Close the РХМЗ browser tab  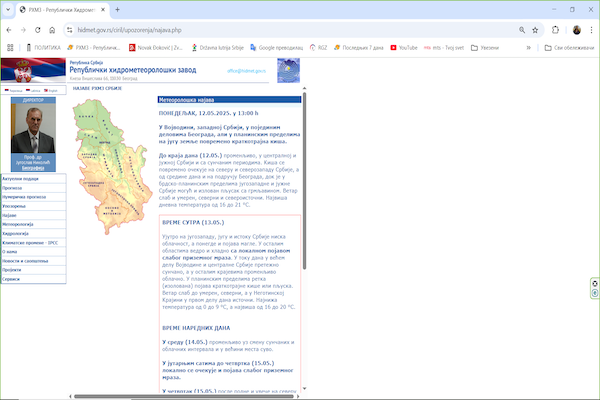pyautogui.click(x=102, y=9)
